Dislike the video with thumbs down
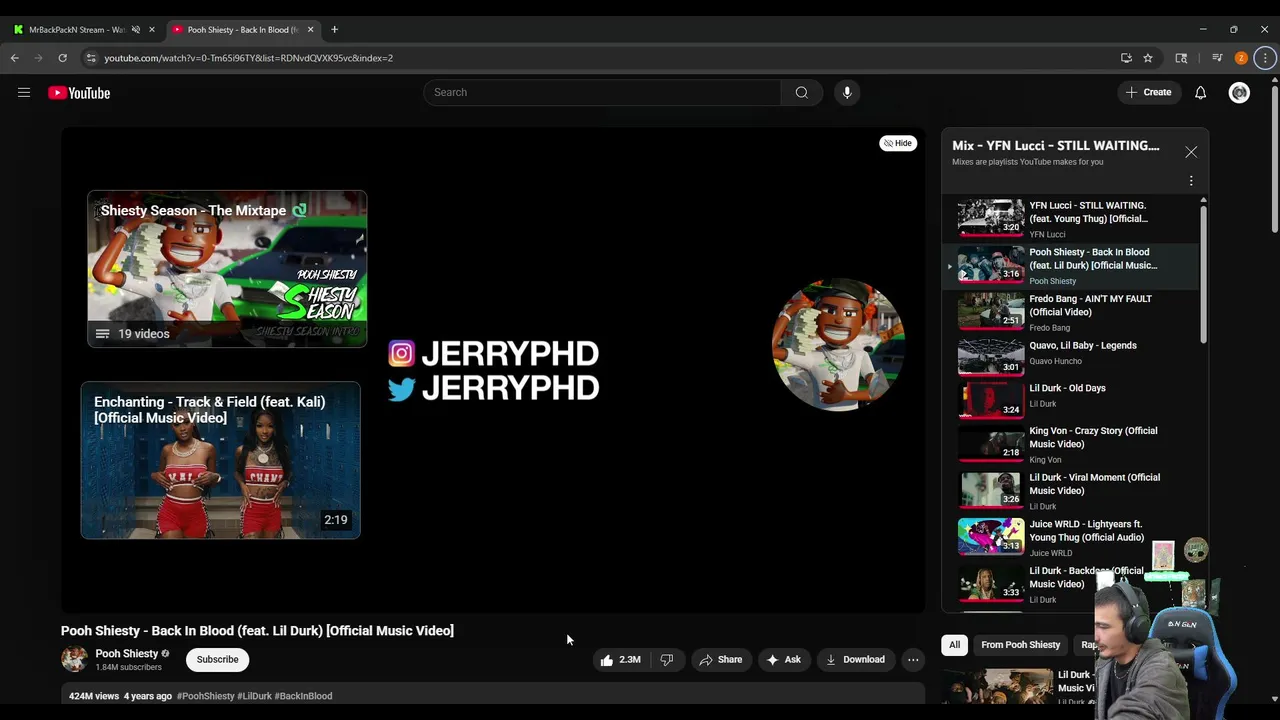Image resolution: width=1280 pixels, height=720 pixels. point(667,660)
